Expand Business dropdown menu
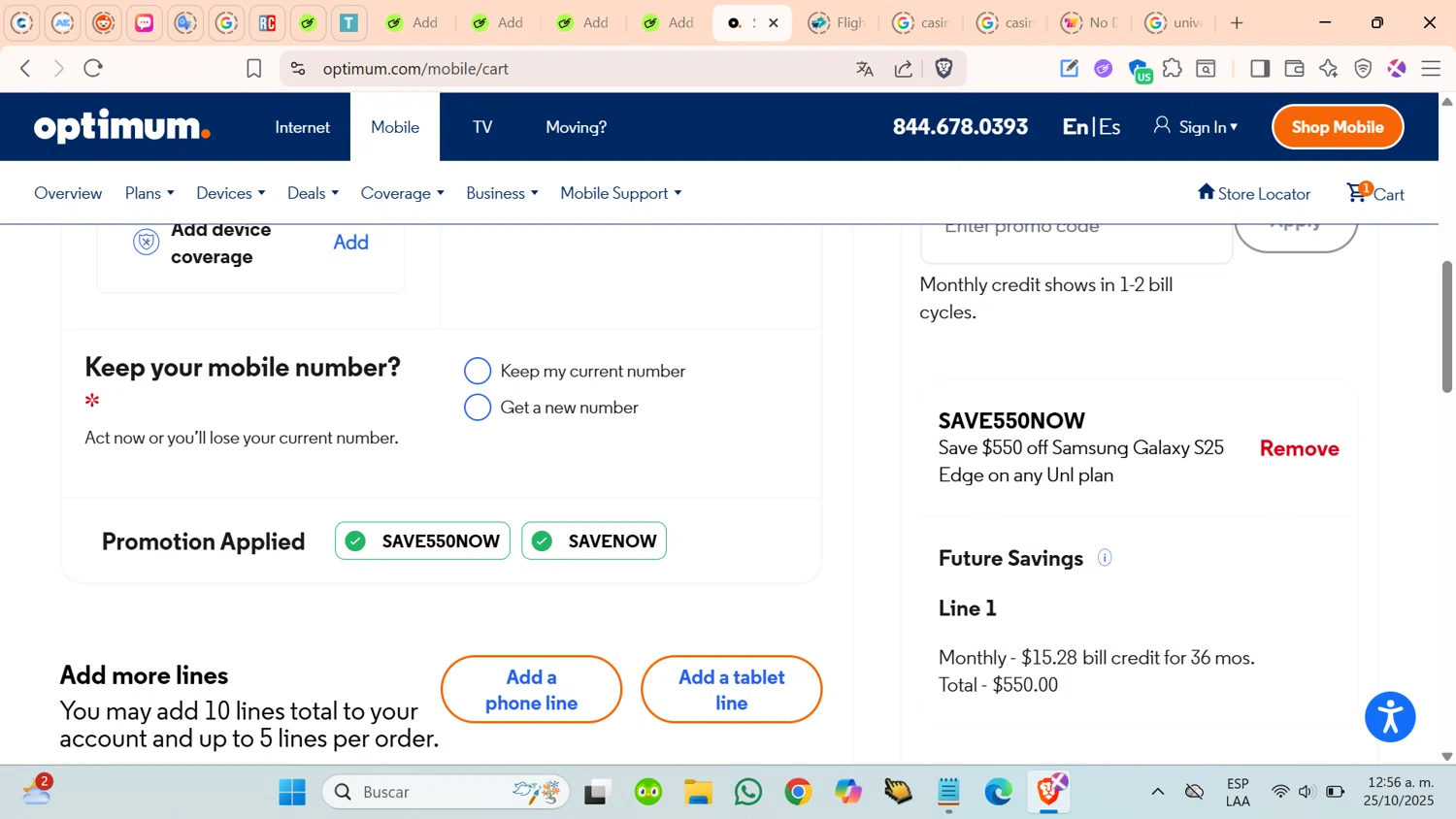The height and width of the screenshot is (819, 1456). [502, 193]
